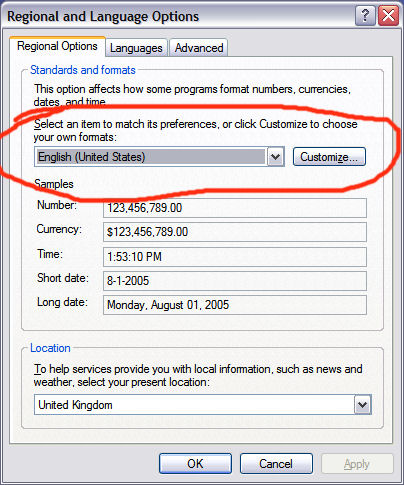404x485 pixels.
Task: Click the Number sample field
Action: 235,208
